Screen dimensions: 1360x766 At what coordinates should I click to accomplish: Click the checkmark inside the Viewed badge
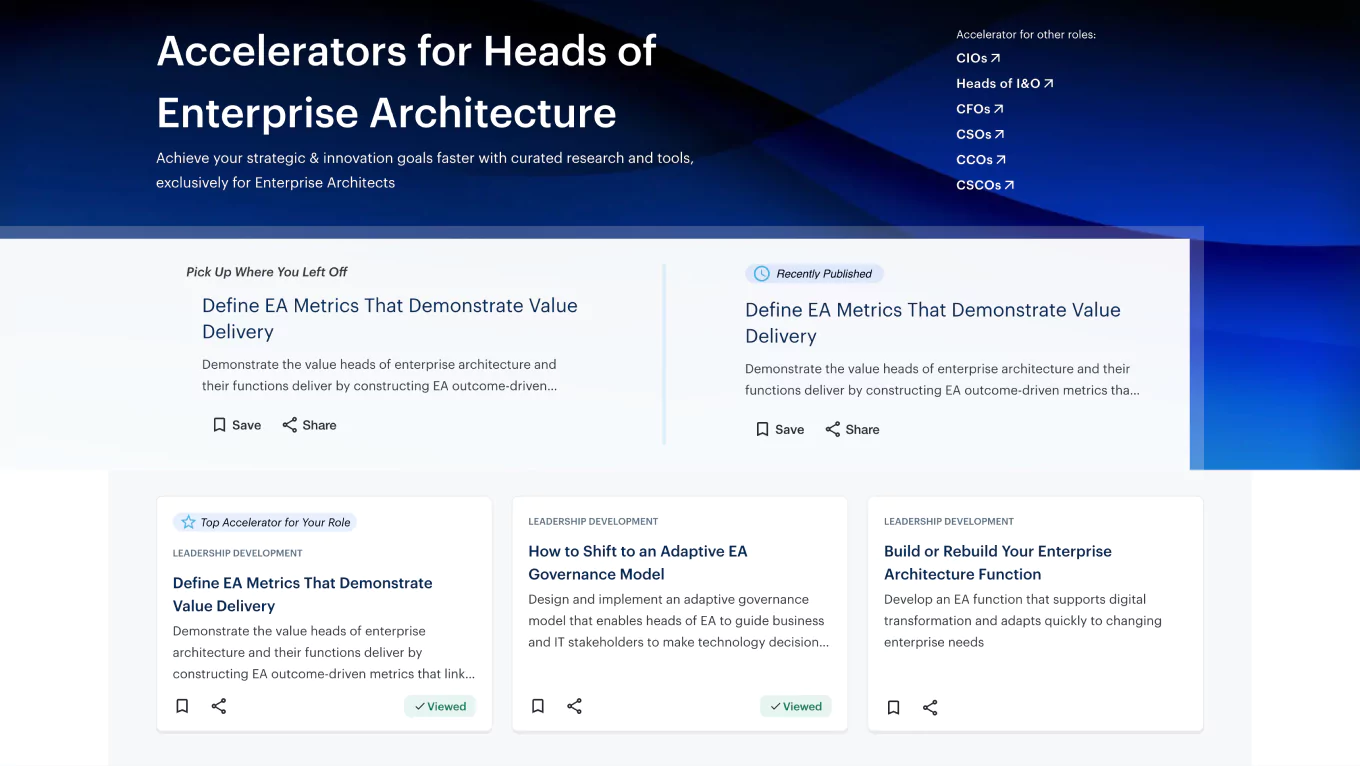tap(419, 705)
